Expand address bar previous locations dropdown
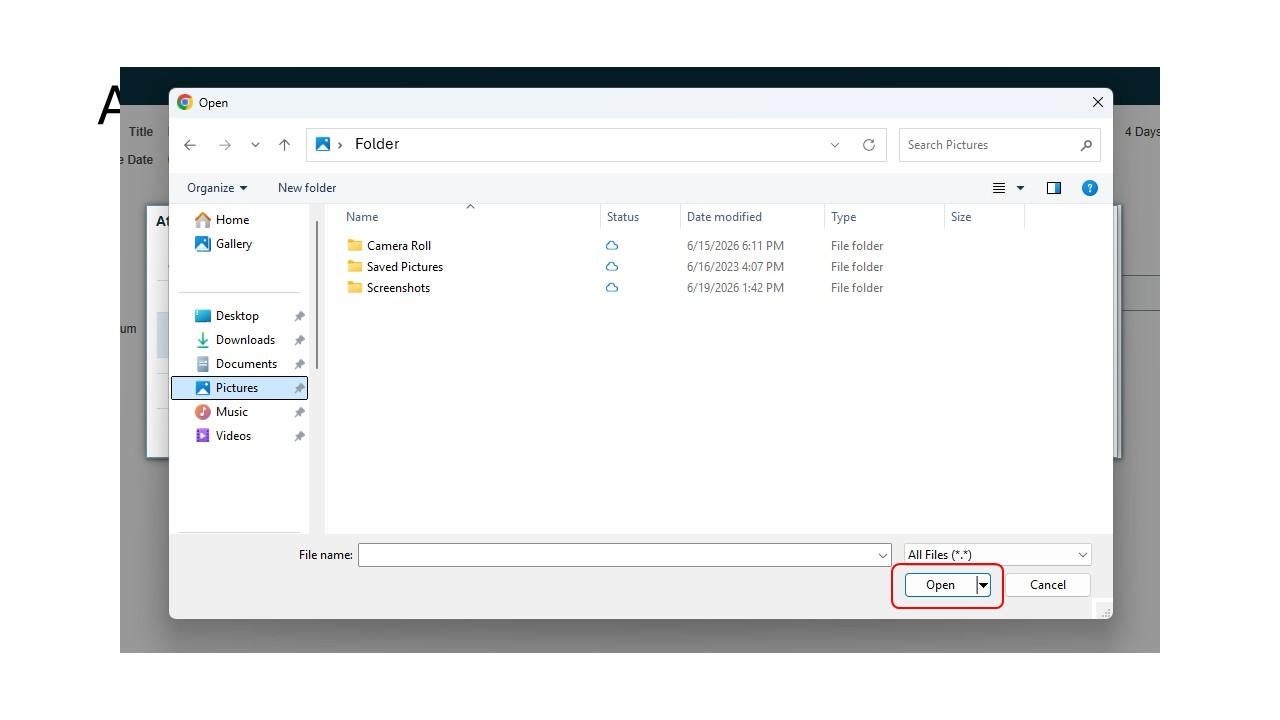 pyautogui.click(x=835, y=145)
